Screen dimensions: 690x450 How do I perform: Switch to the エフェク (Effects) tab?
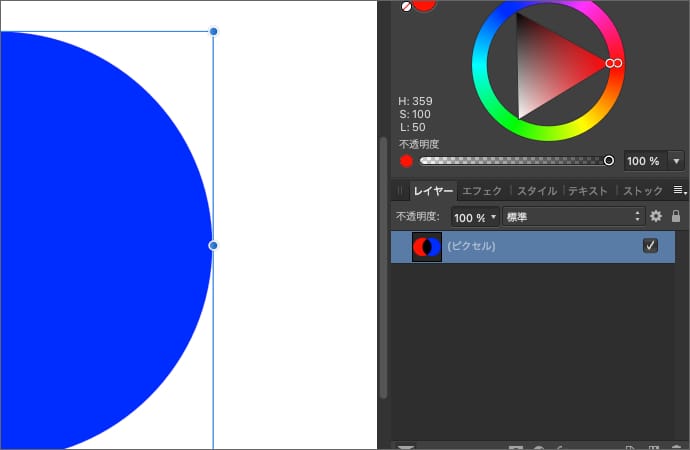[482, 191]
